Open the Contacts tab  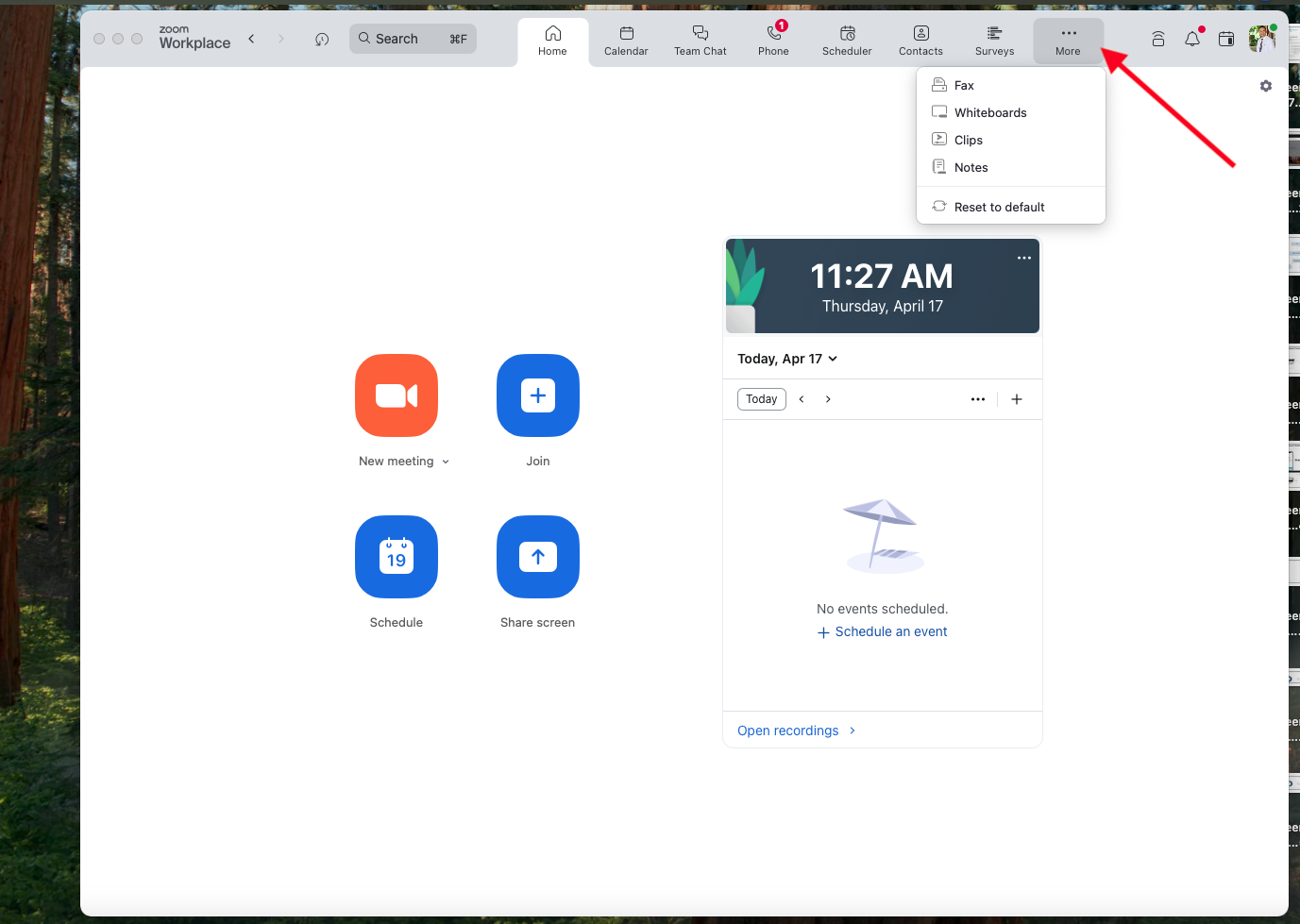[x=920, y=42]
